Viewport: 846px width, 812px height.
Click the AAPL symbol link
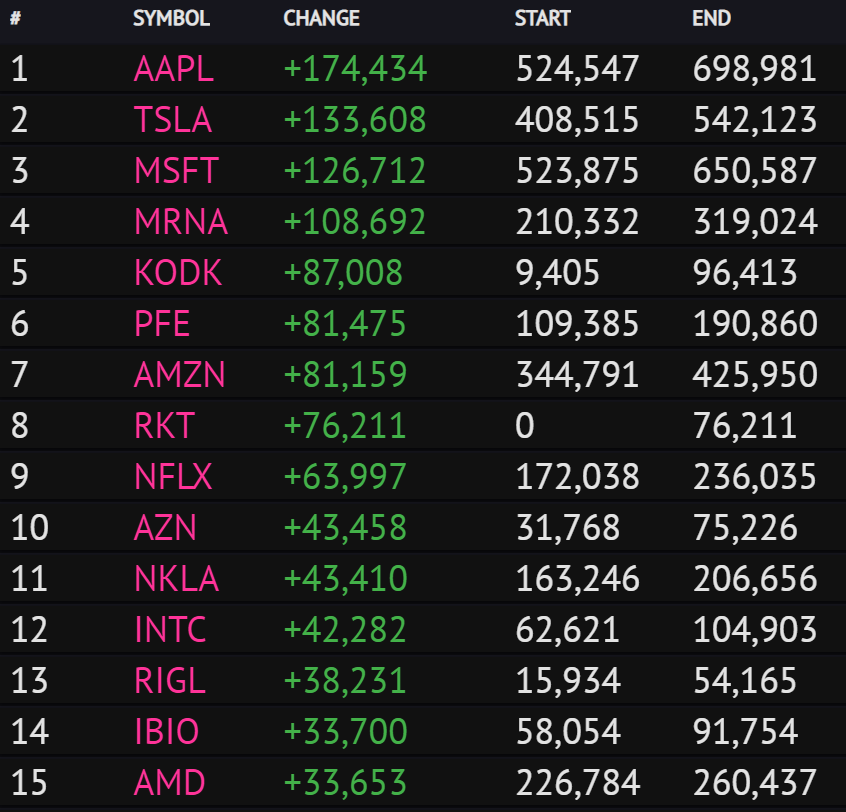pyautogui.click(x=173, y=69)
